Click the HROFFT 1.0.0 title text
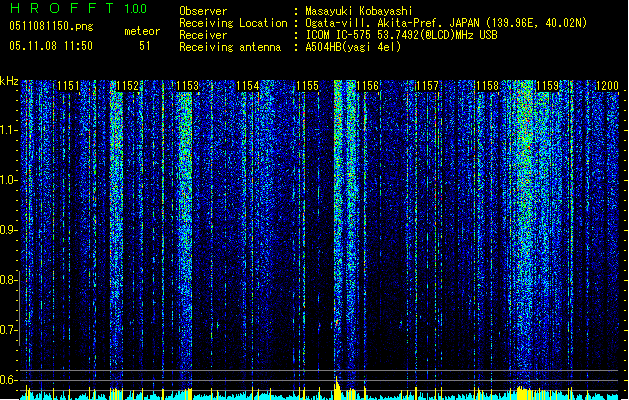The height and width of the screenshot is (400, 629). (x=79, y=8)
